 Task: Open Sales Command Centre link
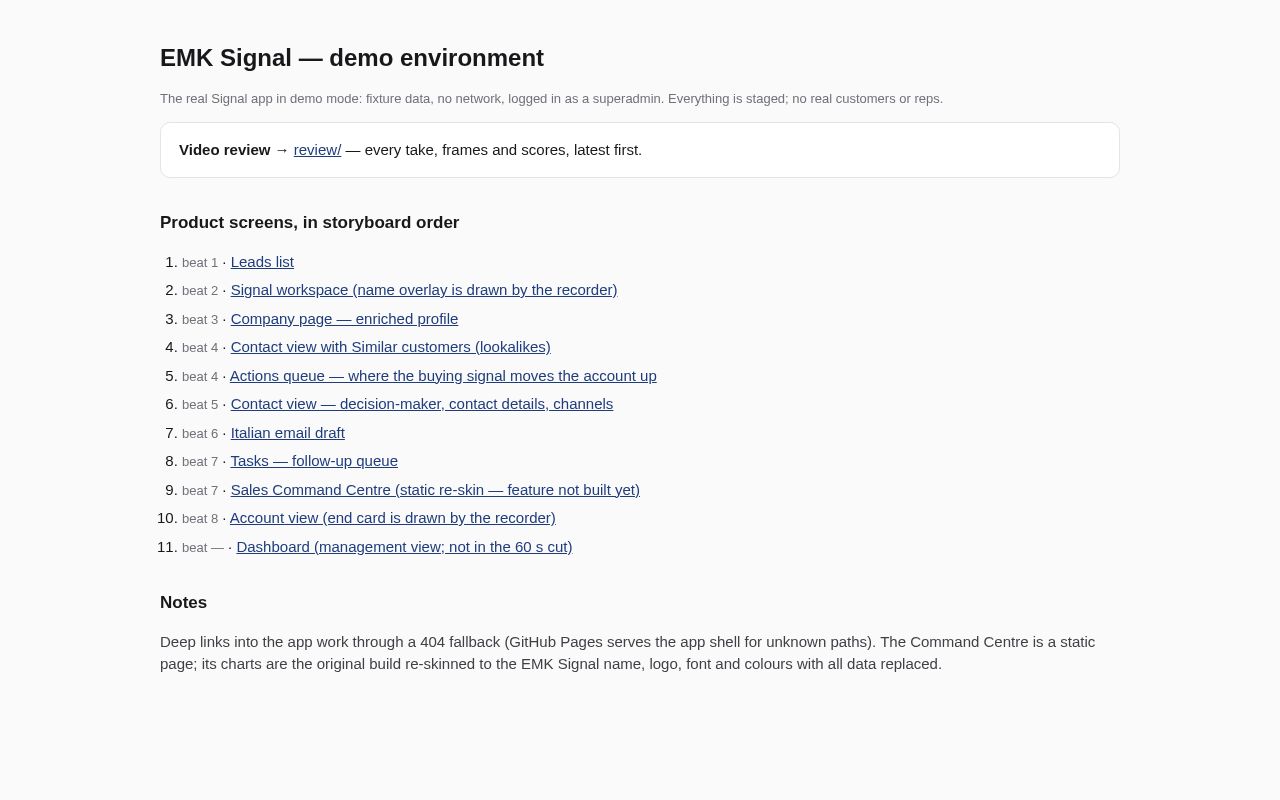pos(435,490)
